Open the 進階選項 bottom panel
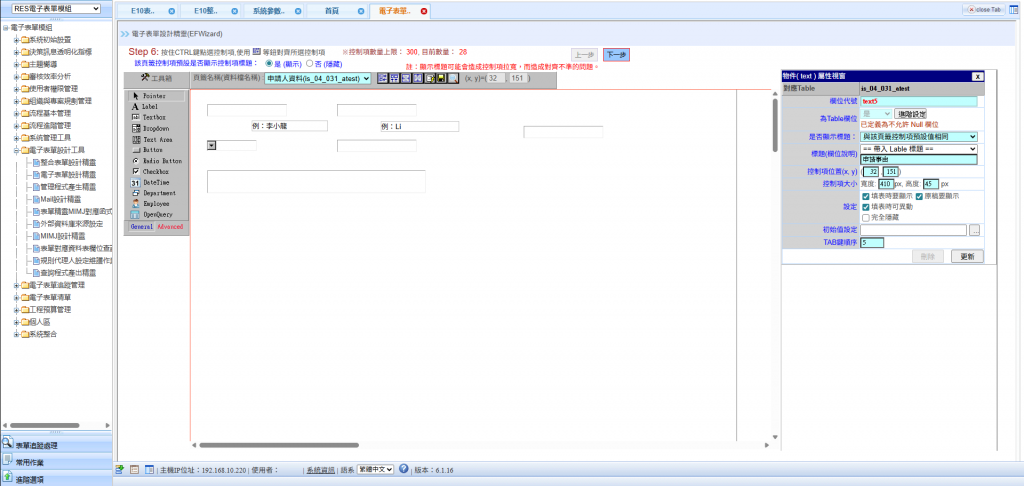 click(57, 479)
